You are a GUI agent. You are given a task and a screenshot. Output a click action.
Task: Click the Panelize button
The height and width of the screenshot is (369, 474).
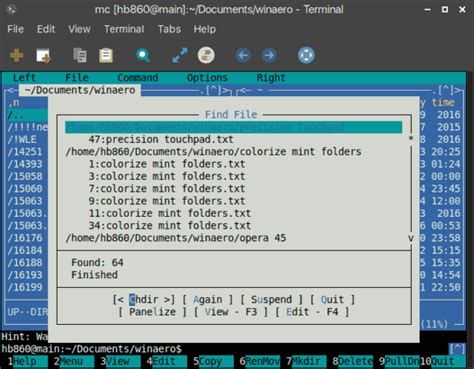pyautogui.click(x=152, y=312)
